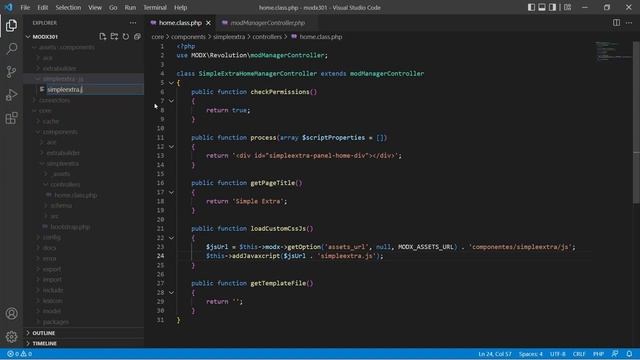
Task: Fold loadCustomCssJs body at line 22
Action: pos(171,238)
